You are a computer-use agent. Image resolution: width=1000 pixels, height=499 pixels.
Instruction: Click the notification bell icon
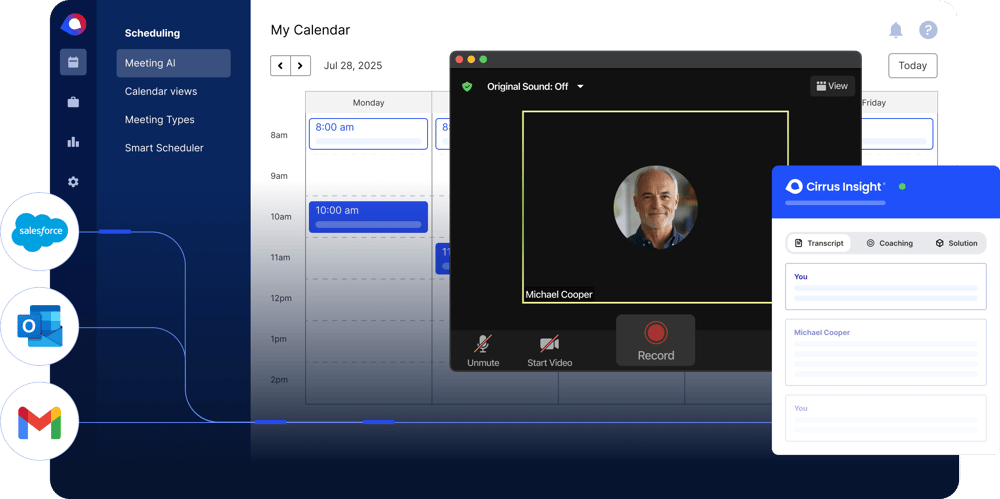click(896, 30)
